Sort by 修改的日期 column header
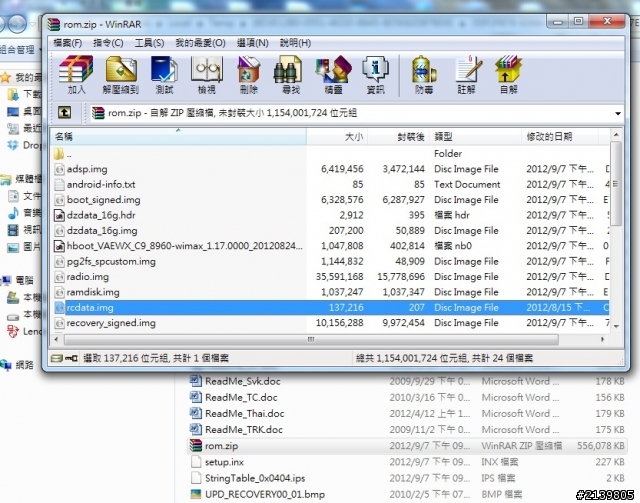This screenshot has height=503, width=640. click(x=560, y=136)
